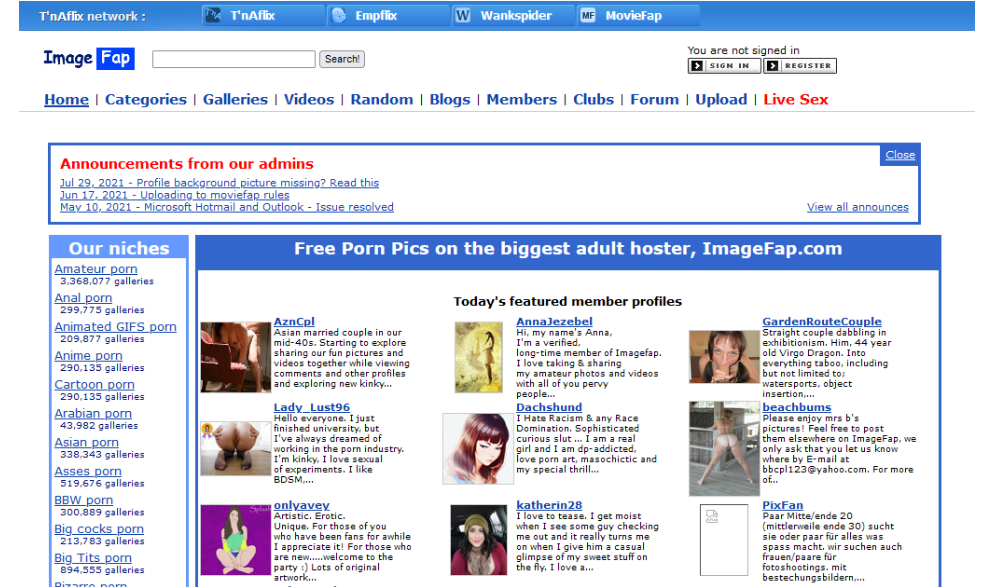Open the Animated GIFS niche link
1000x587 pixels.
(x=115, y=327)
